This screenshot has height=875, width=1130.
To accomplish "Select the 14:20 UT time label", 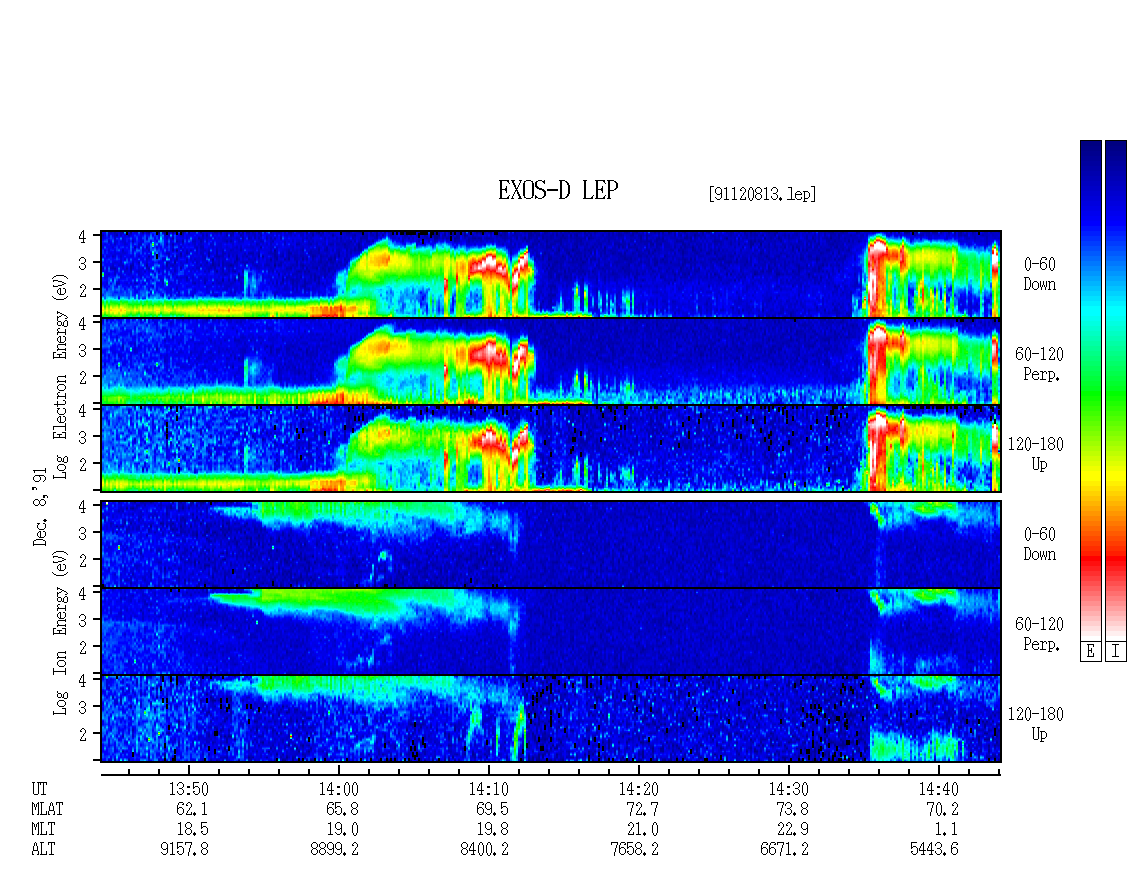I will click(638, 789).
